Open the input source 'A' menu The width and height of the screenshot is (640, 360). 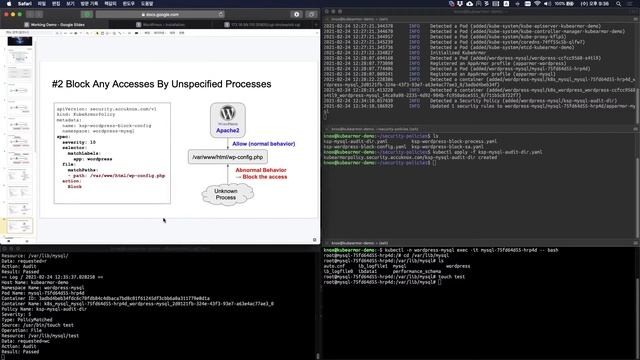point(506,4)
